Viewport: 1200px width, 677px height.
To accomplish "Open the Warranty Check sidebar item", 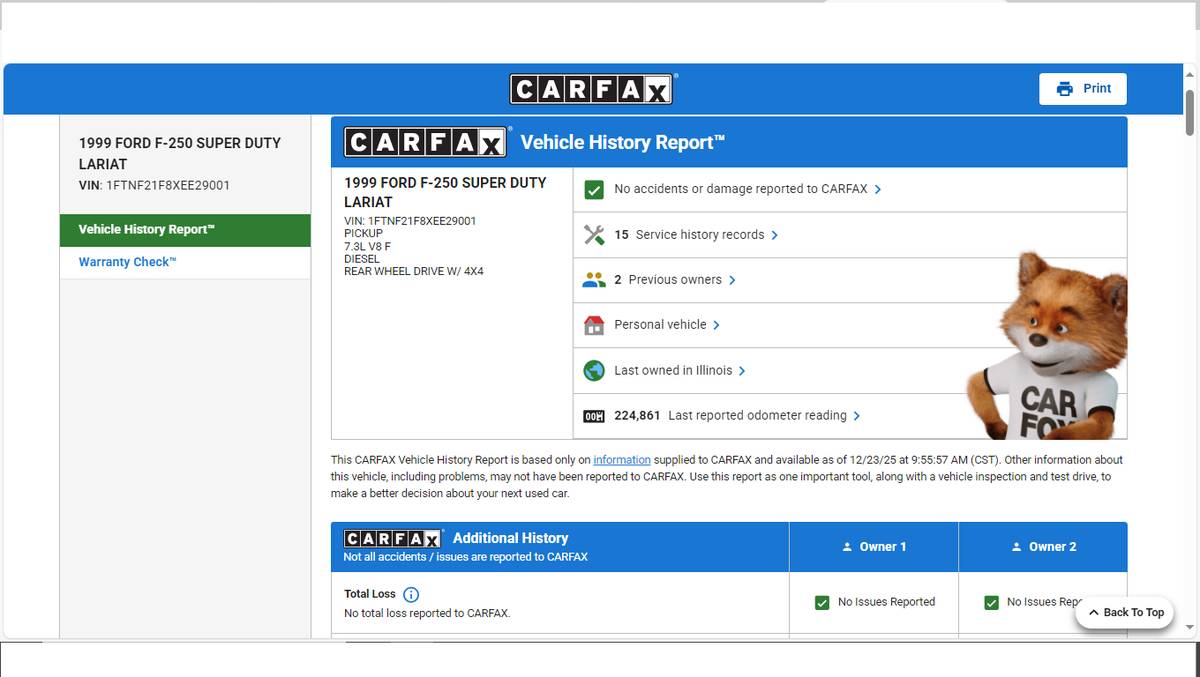I will pos(127,262).
